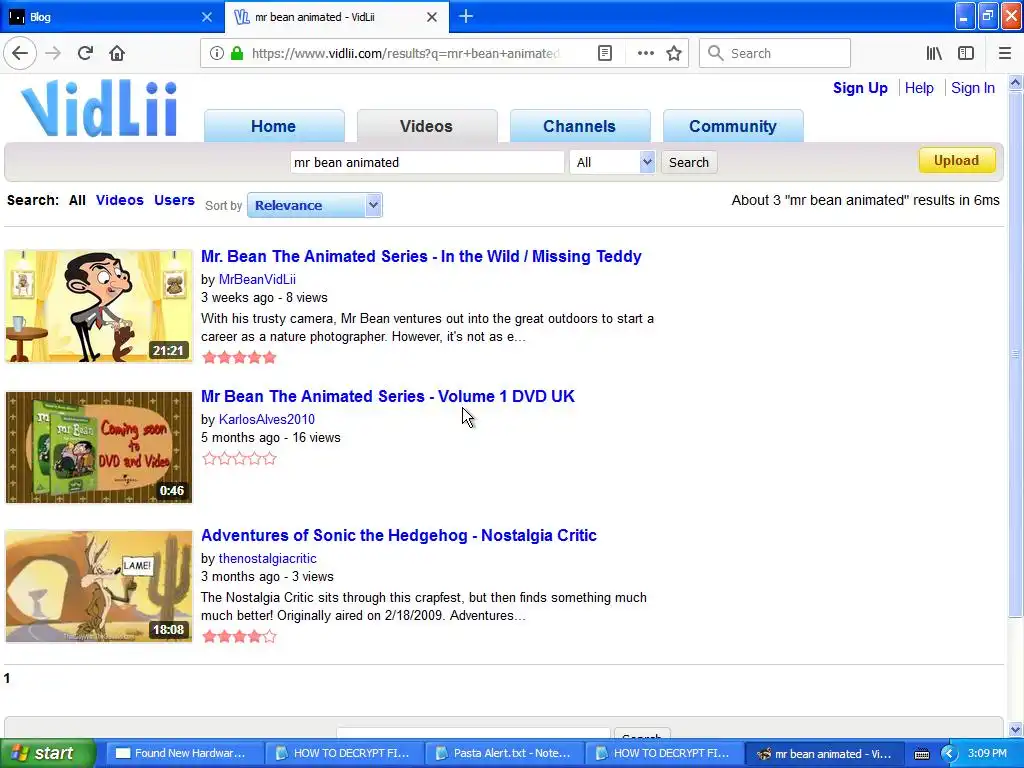Click the browser address bar URL
The width and height of the screenshot is (1024, 768).
(406, 54)
